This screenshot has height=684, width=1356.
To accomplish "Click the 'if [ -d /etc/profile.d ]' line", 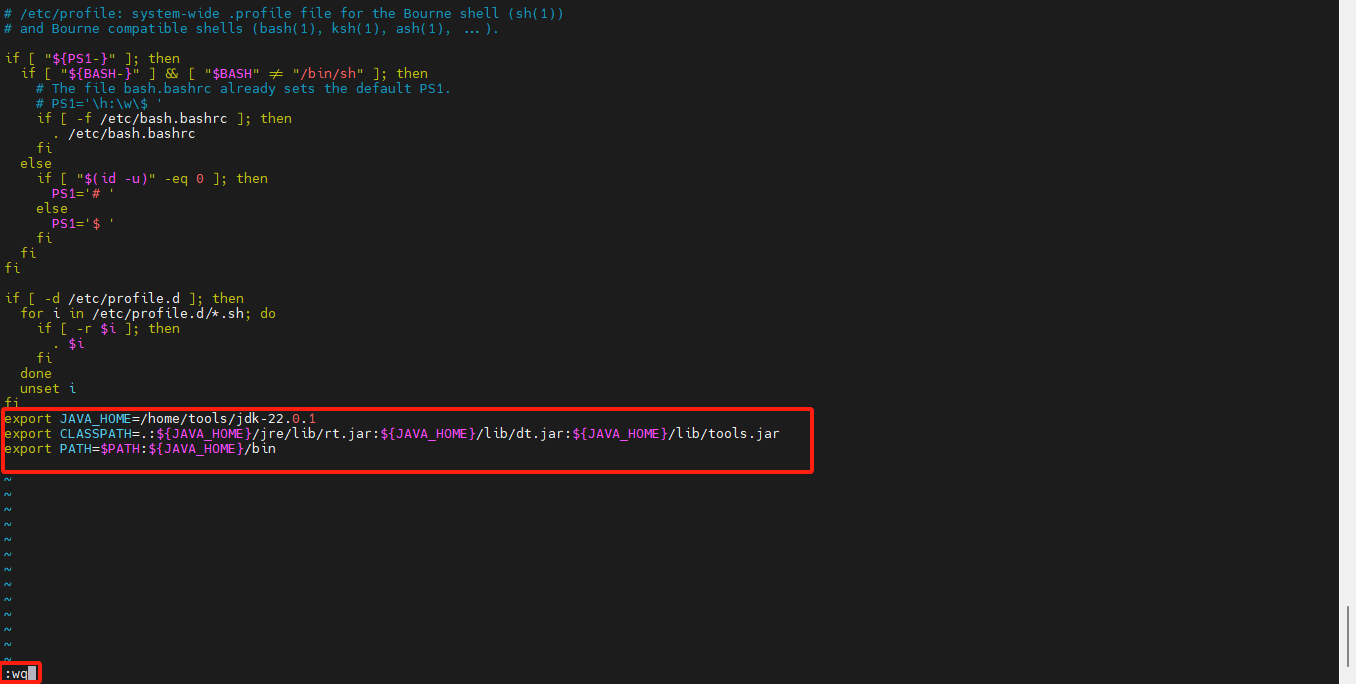I will (x=124, y=298).
